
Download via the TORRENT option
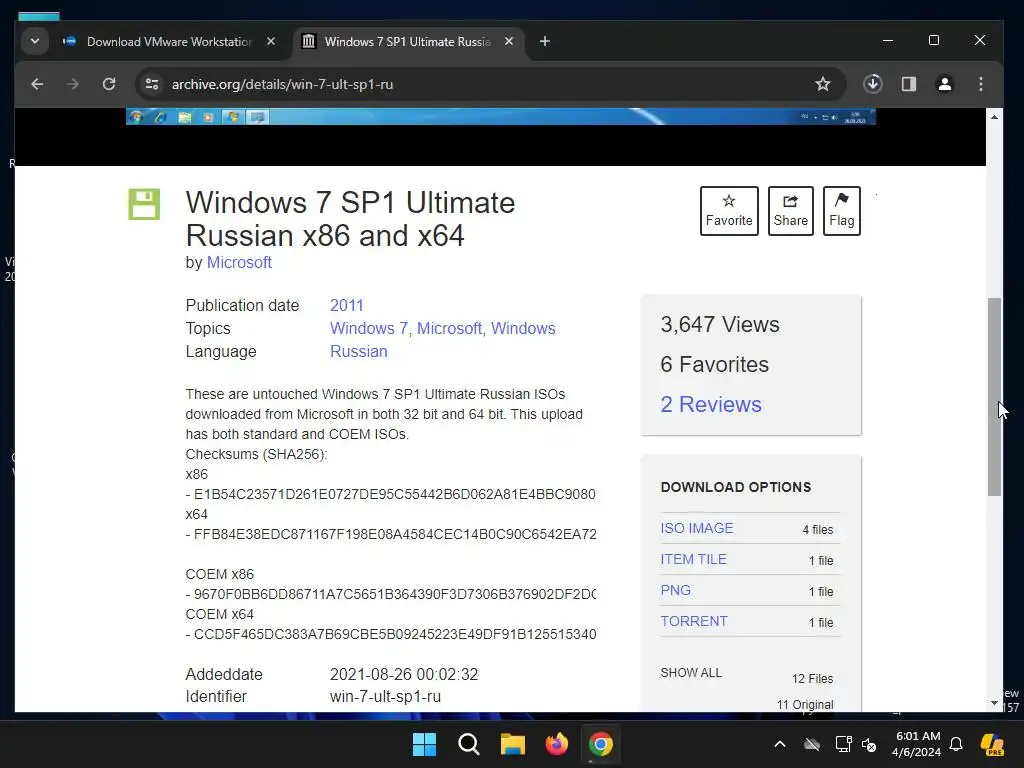point(694,622)
